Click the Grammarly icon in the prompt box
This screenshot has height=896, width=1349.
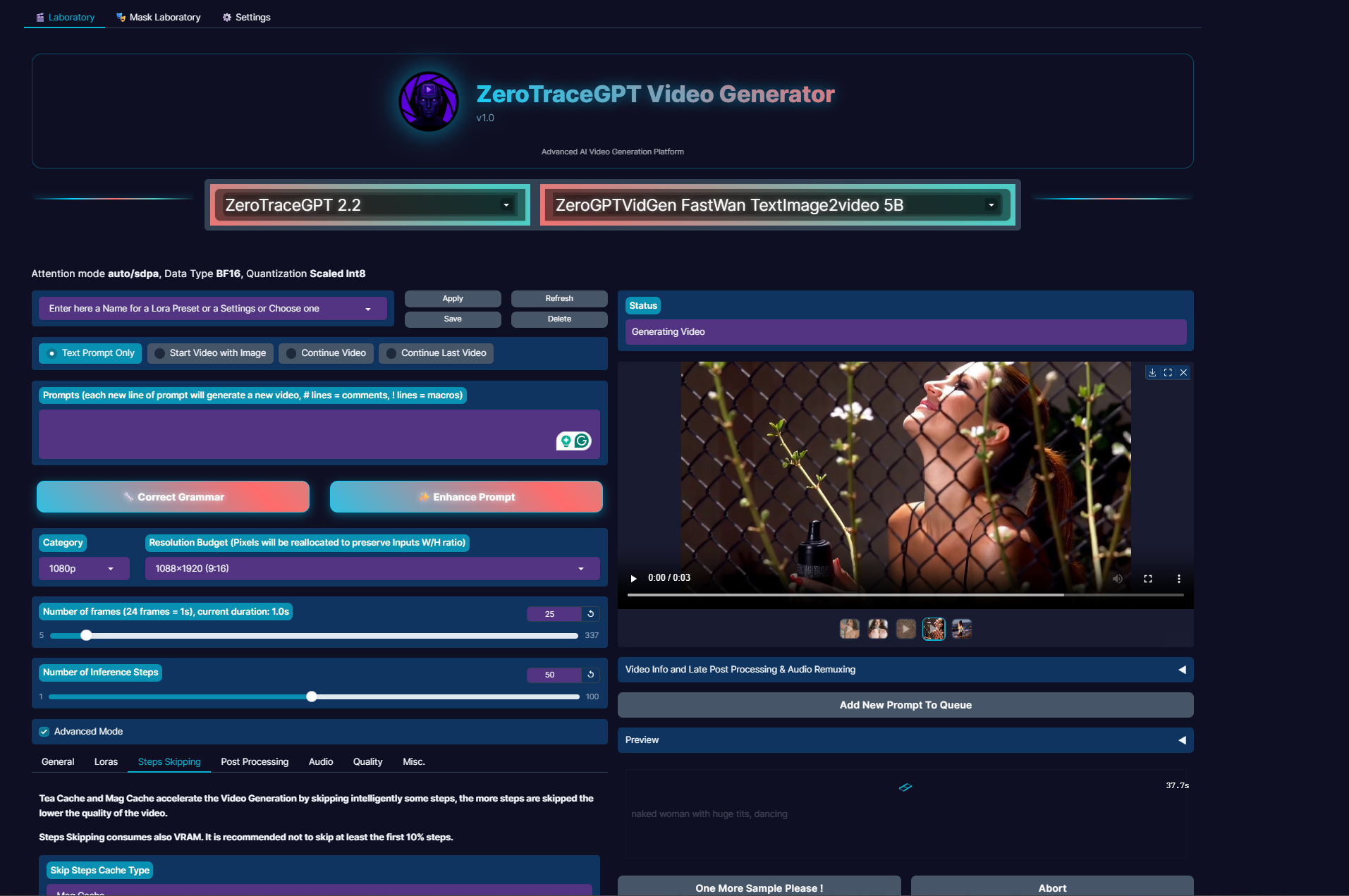coord(582,441)
